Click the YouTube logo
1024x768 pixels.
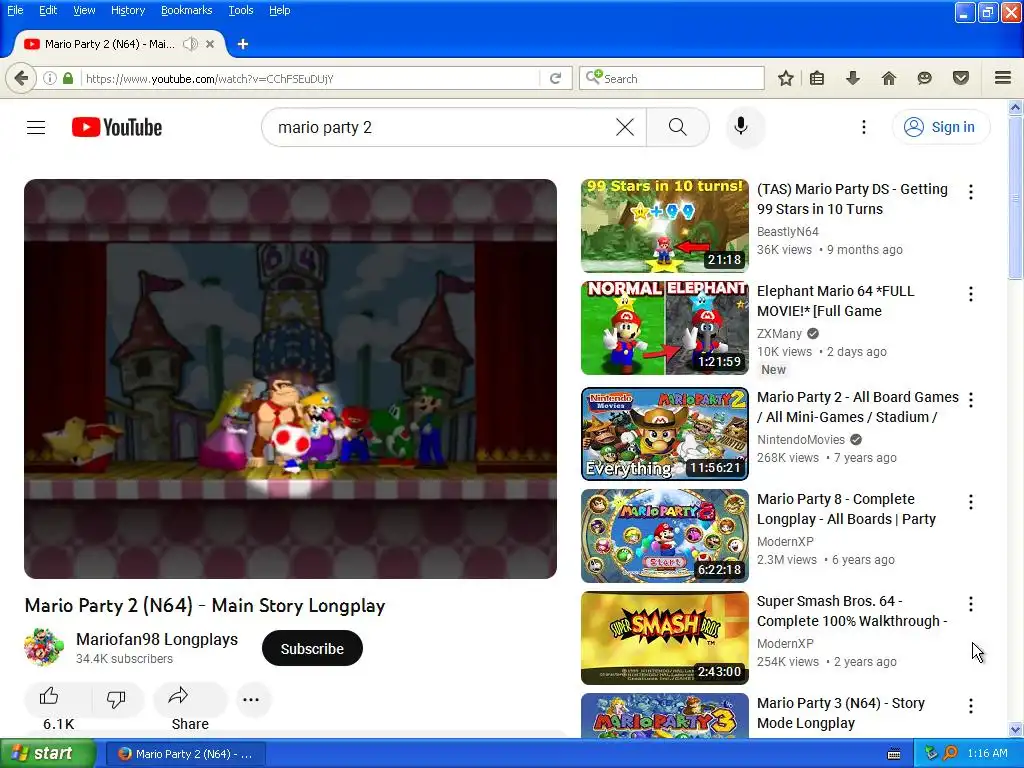tap(117, 127)
